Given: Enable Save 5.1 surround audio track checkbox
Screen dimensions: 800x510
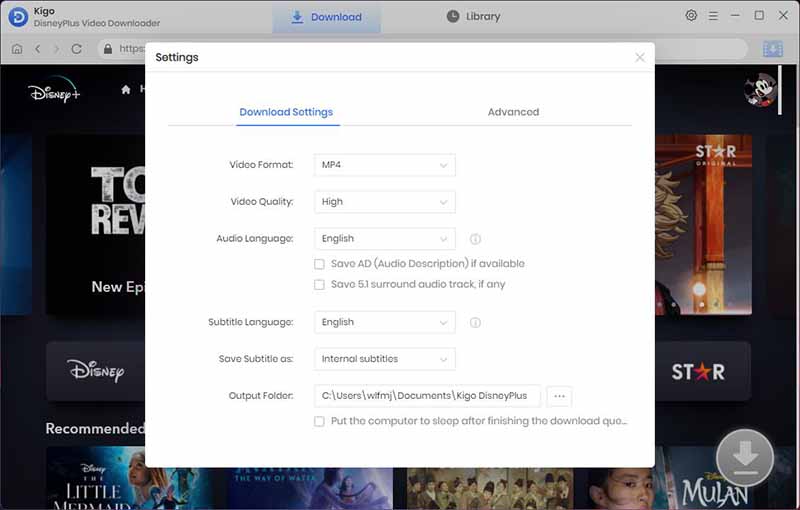Looking at the screenshot, I should tap(319, 285).
